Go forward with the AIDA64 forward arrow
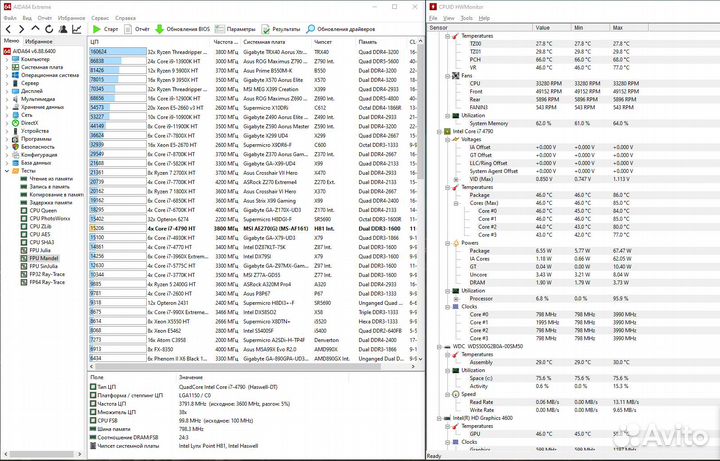The width and height of the screenshot is (720, 461). (22, 29)
